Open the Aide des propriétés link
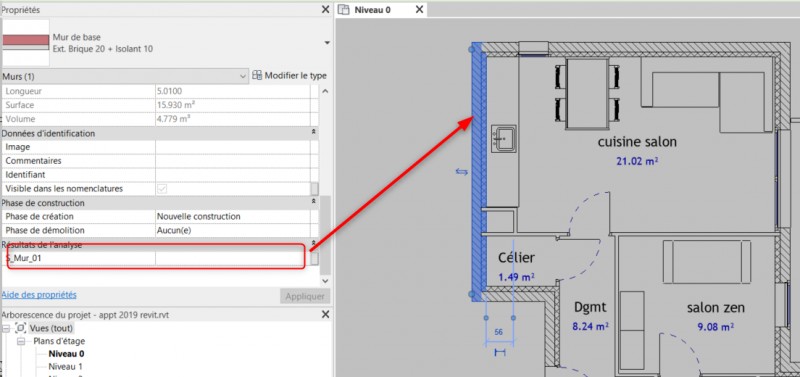This screenshot has height=377, width=800. pos(39,294)
